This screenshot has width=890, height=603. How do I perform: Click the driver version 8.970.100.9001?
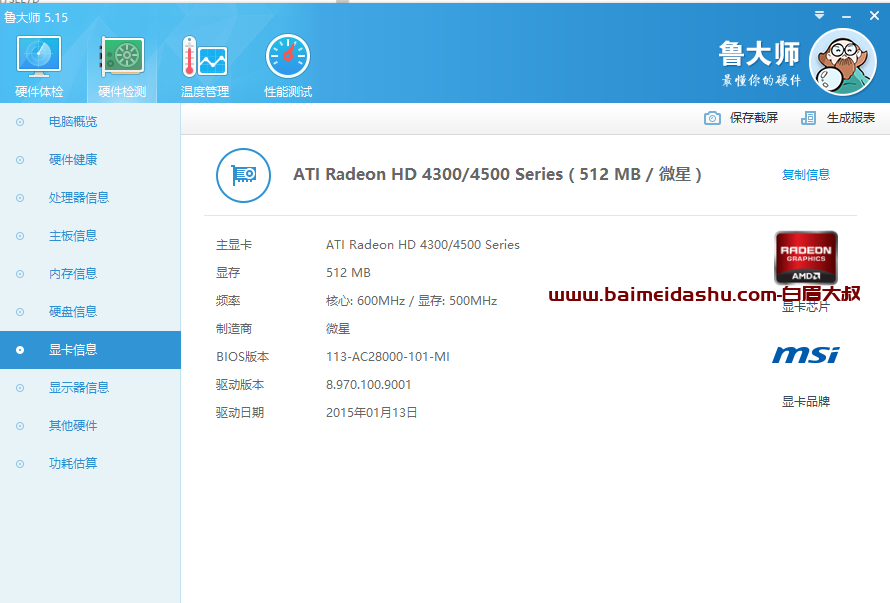coord(368,384)
